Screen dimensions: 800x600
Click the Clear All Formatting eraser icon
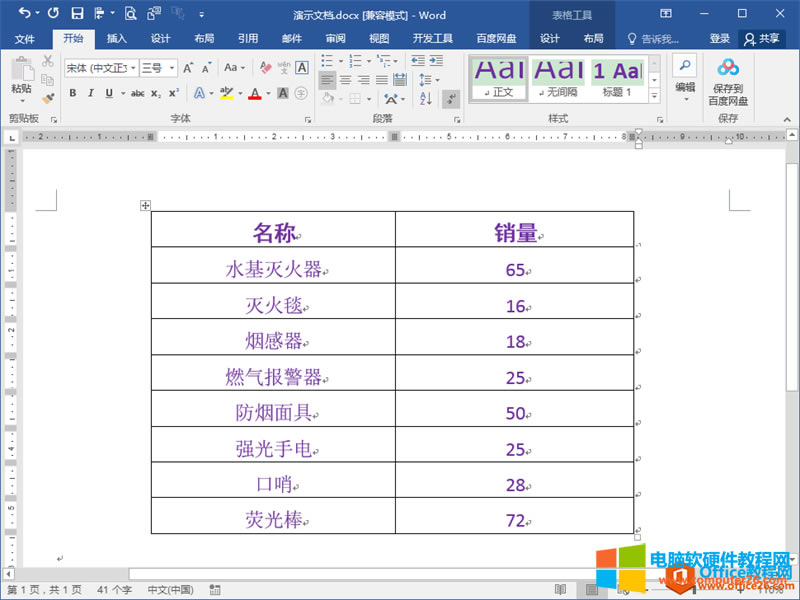click(x=265, y=68)
